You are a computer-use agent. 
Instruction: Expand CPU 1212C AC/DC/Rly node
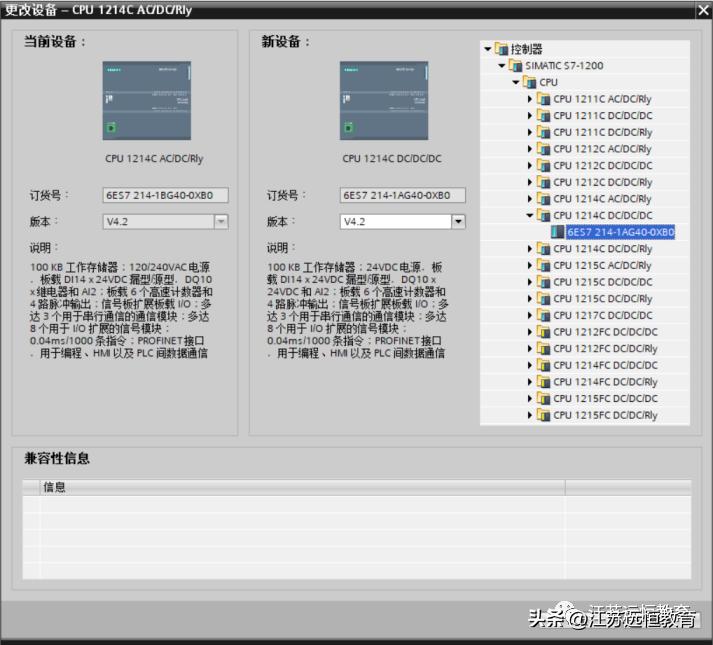[x=530, y=149]
